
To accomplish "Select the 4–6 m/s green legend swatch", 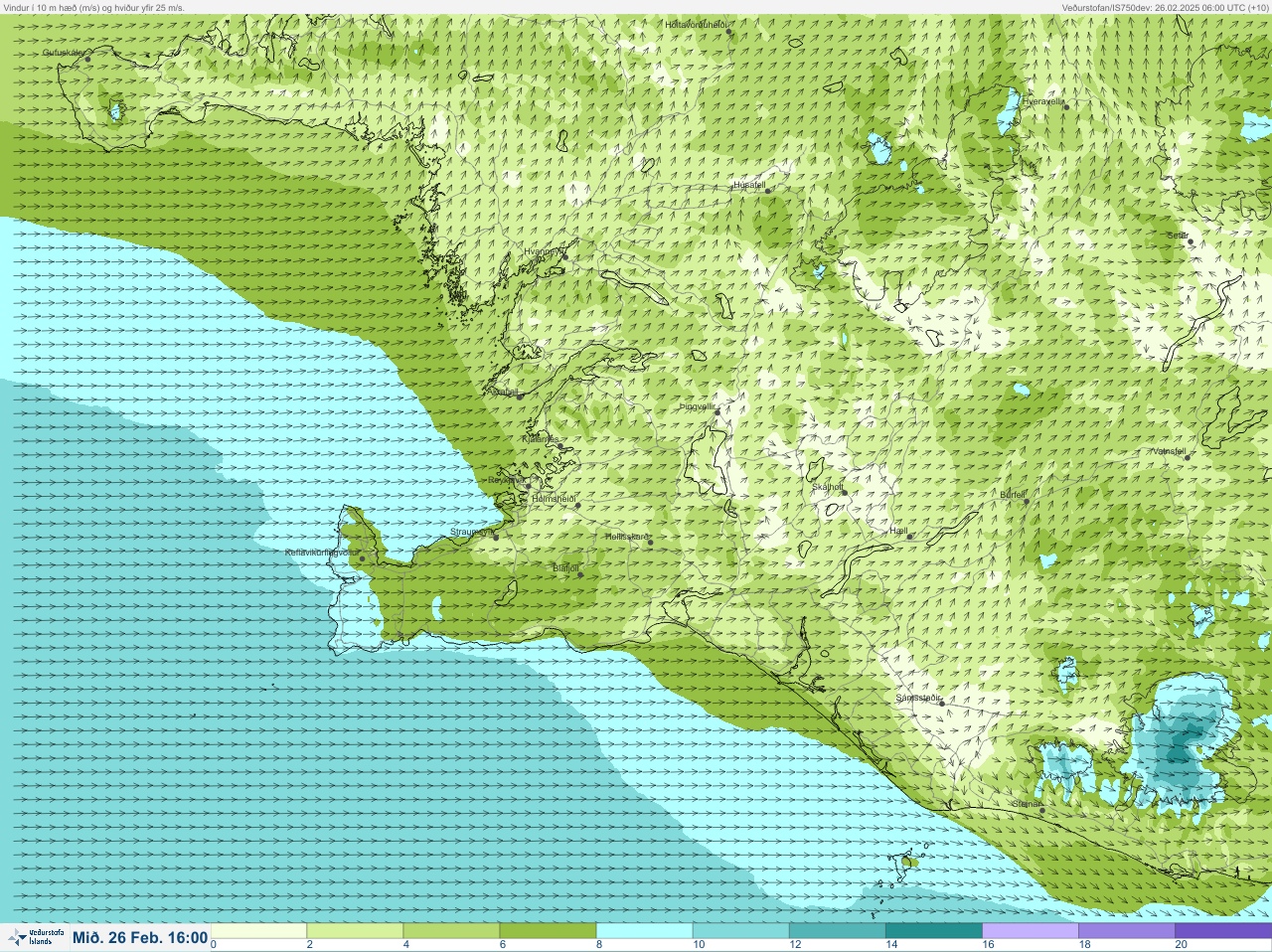I will [x=451, y=931].
